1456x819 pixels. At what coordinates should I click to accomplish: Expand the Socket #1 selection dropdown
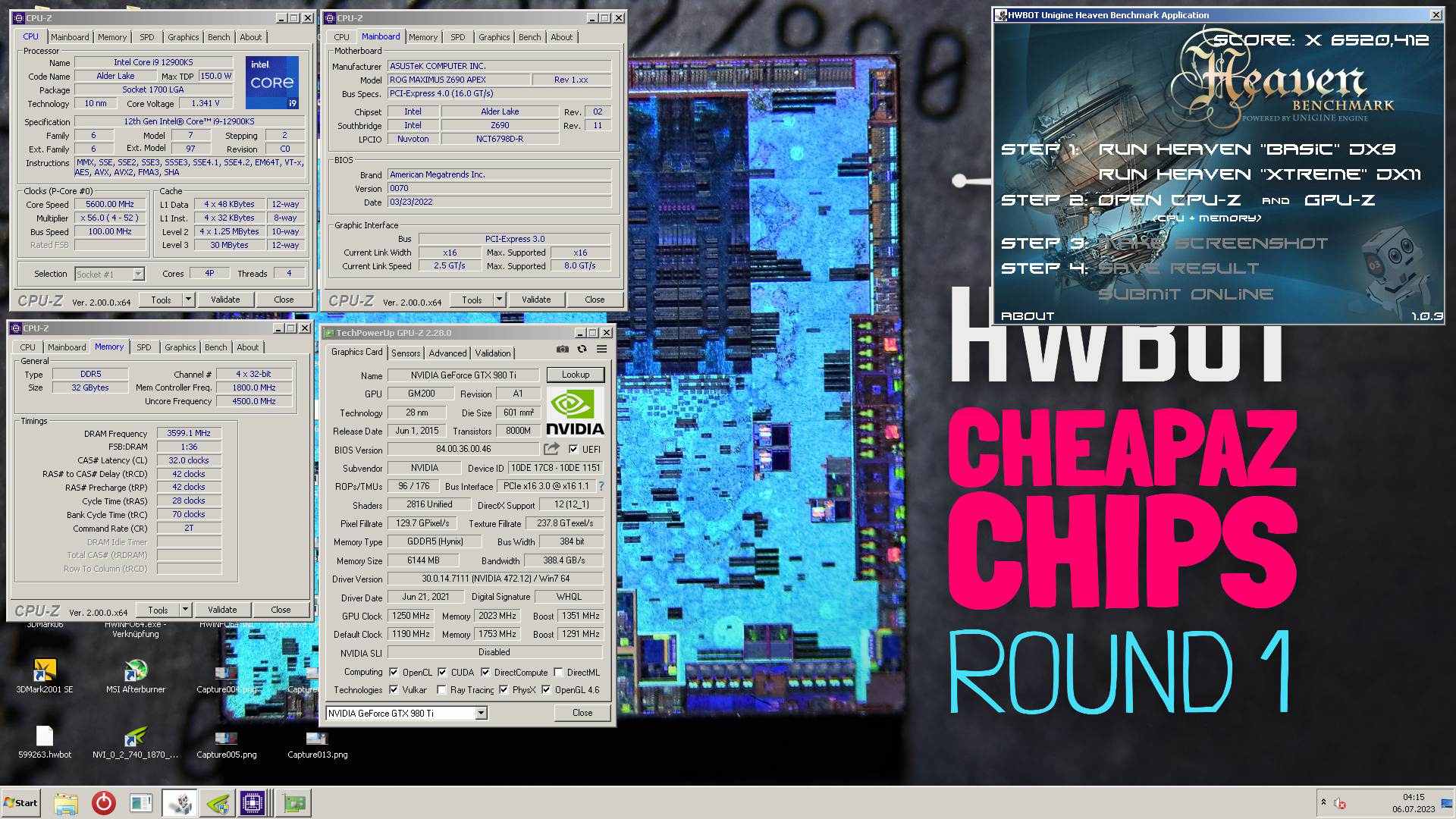(x=138, y=275)
